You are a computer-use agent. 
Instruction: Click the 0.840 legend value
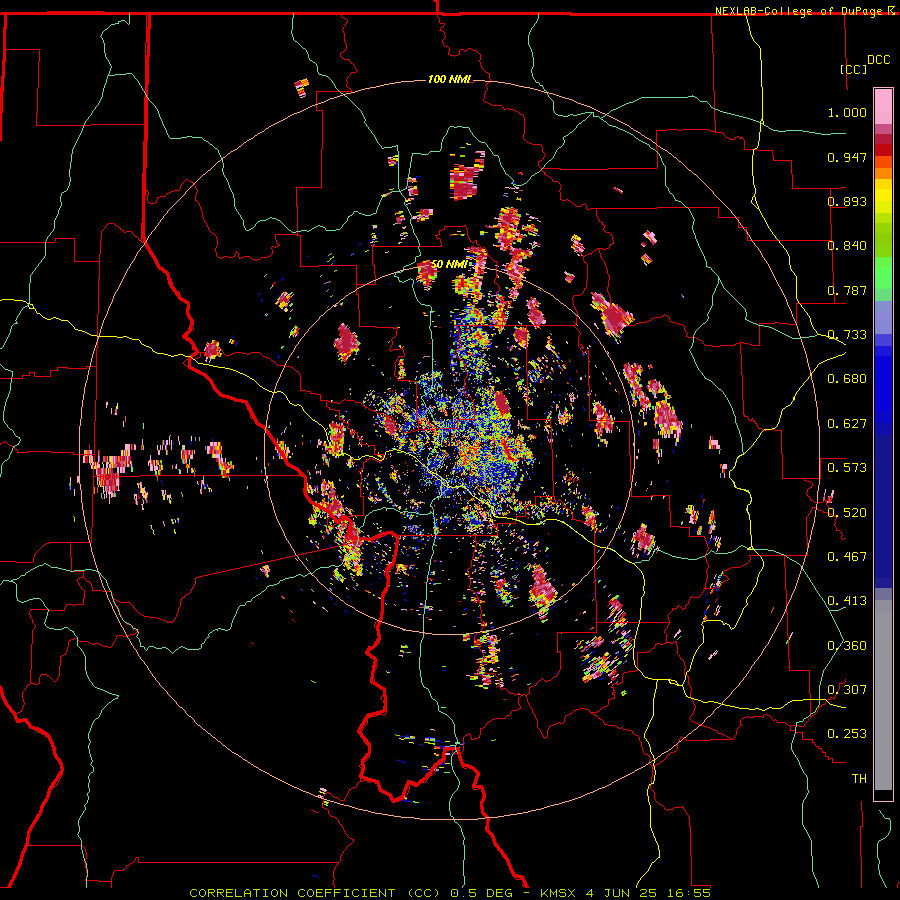(x=847, y=246)
